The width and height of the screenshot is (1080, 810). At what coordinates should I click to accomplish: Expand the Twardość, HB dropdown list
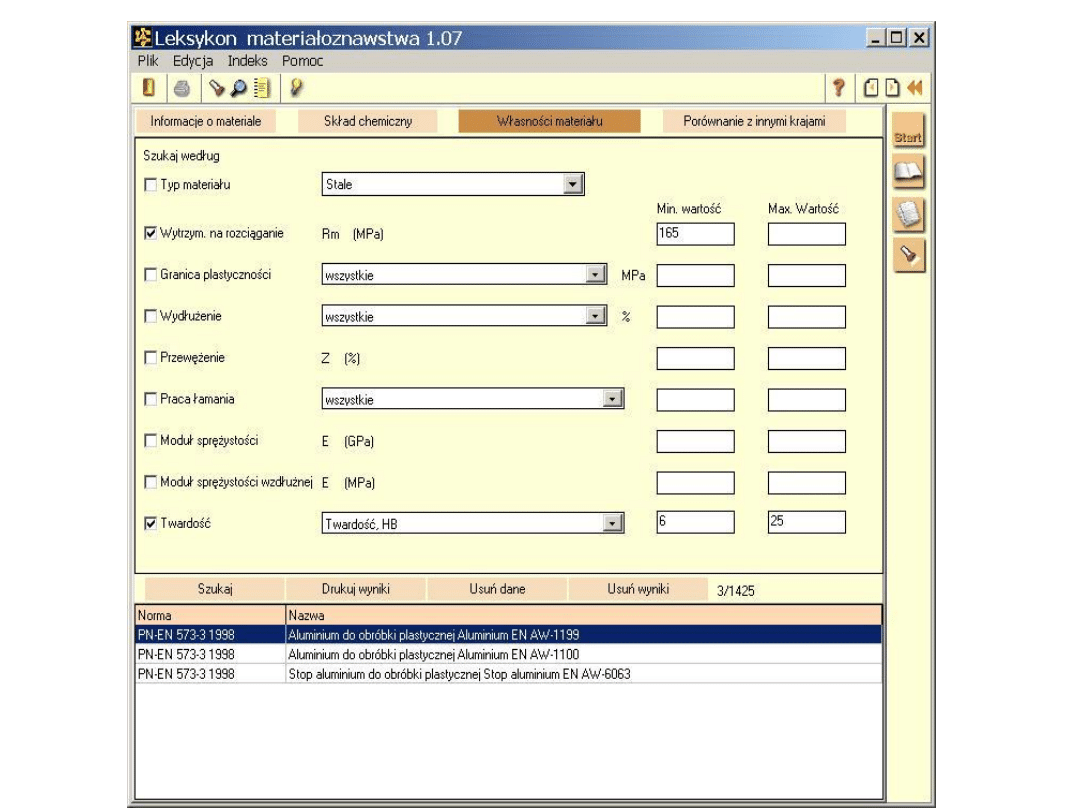pyautogui.click(x=612, y=523)
